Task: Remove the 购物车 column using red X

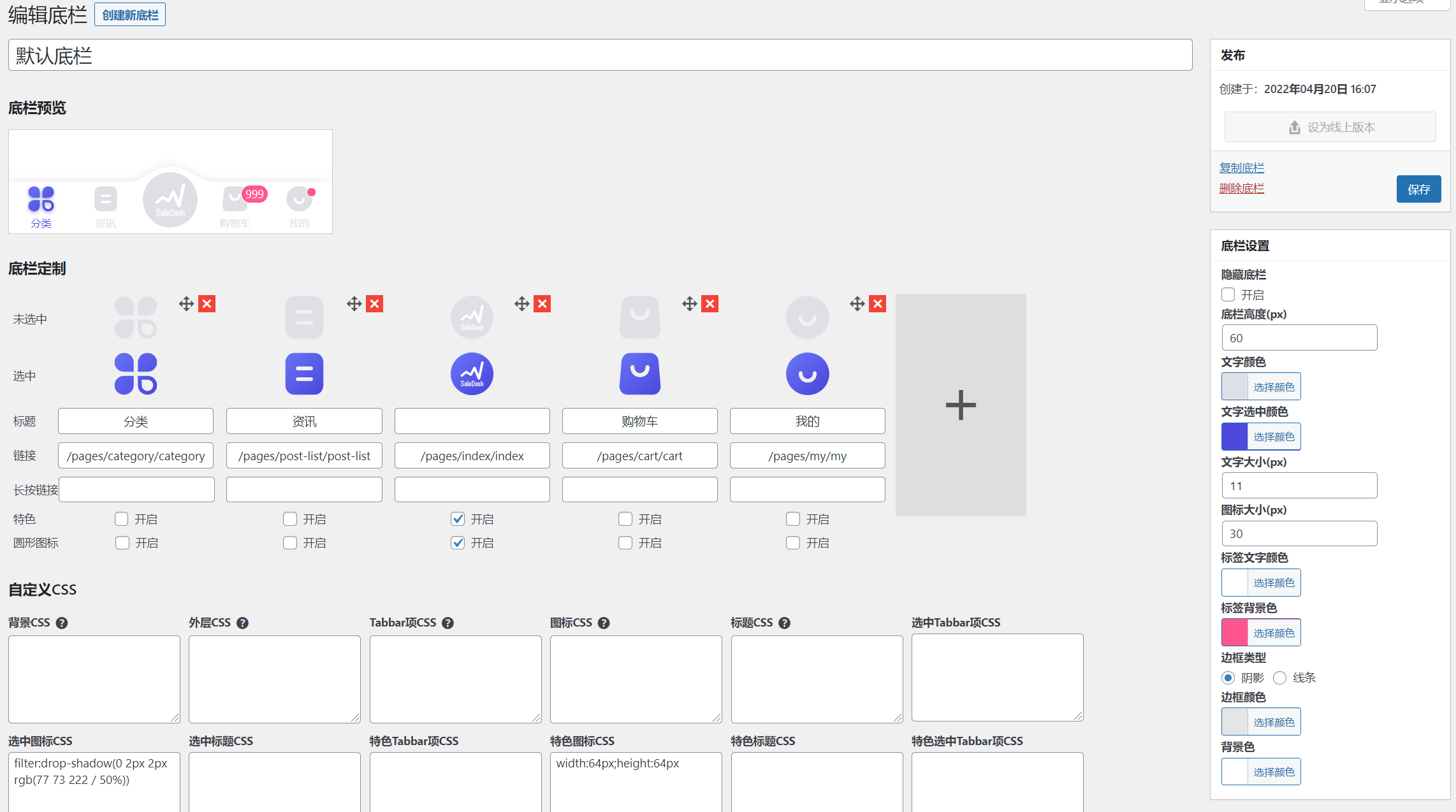Action: [710, 304]
